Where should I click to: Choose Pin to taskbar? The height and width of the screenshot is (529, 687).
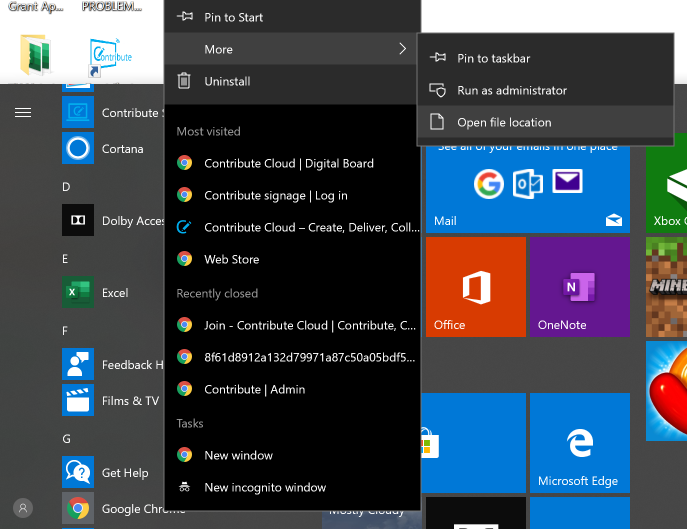[545, 58]
